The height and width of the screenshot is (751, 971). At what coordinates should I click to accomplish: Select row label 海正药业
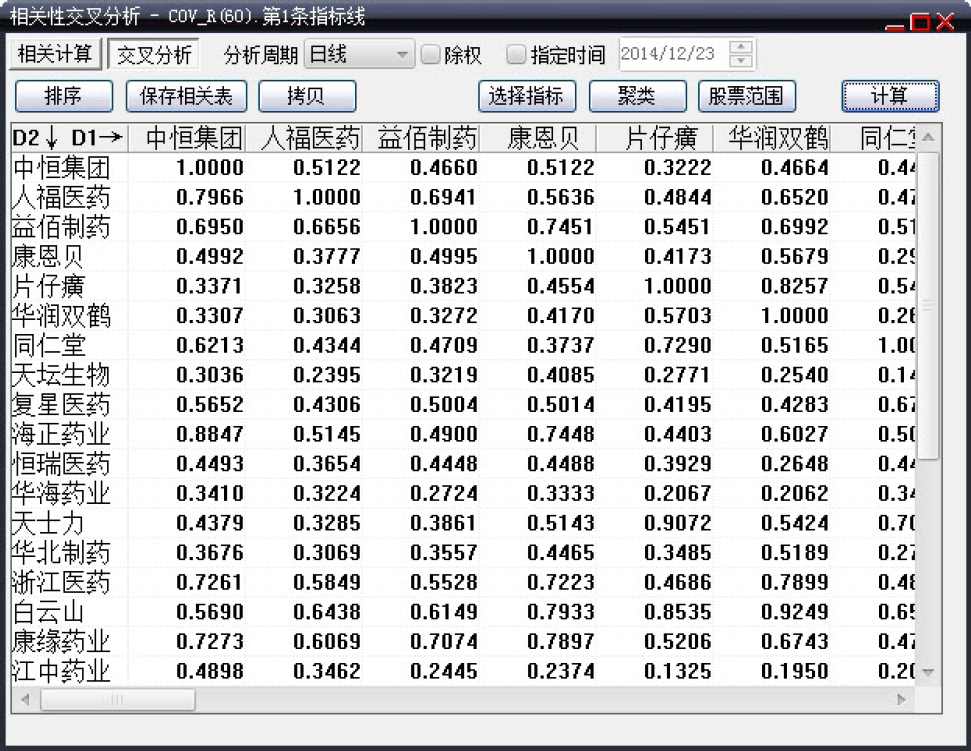click(x=61, y=434)
